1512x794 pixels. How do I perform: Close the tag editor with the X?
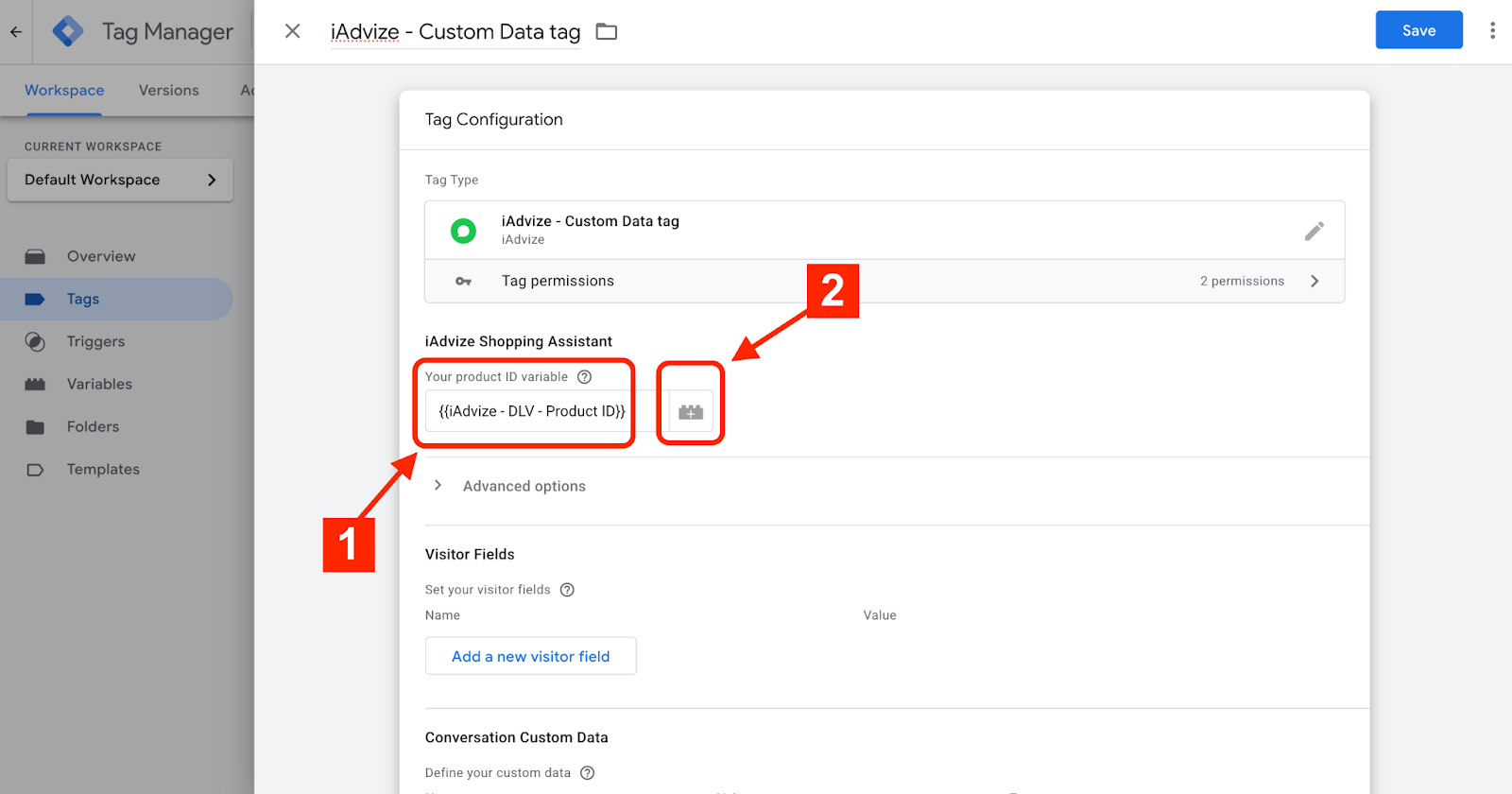(293, 31)
